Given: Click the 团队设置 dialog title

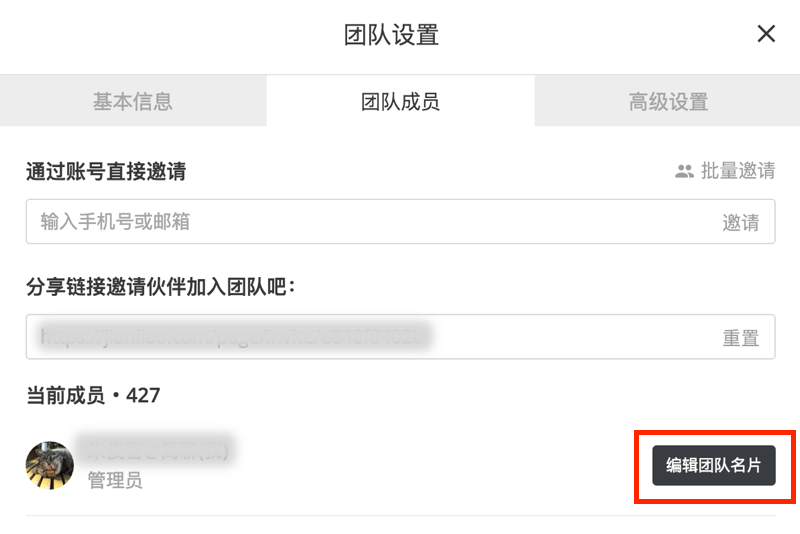Looking at the screenshot, I should tap(391, 35).
